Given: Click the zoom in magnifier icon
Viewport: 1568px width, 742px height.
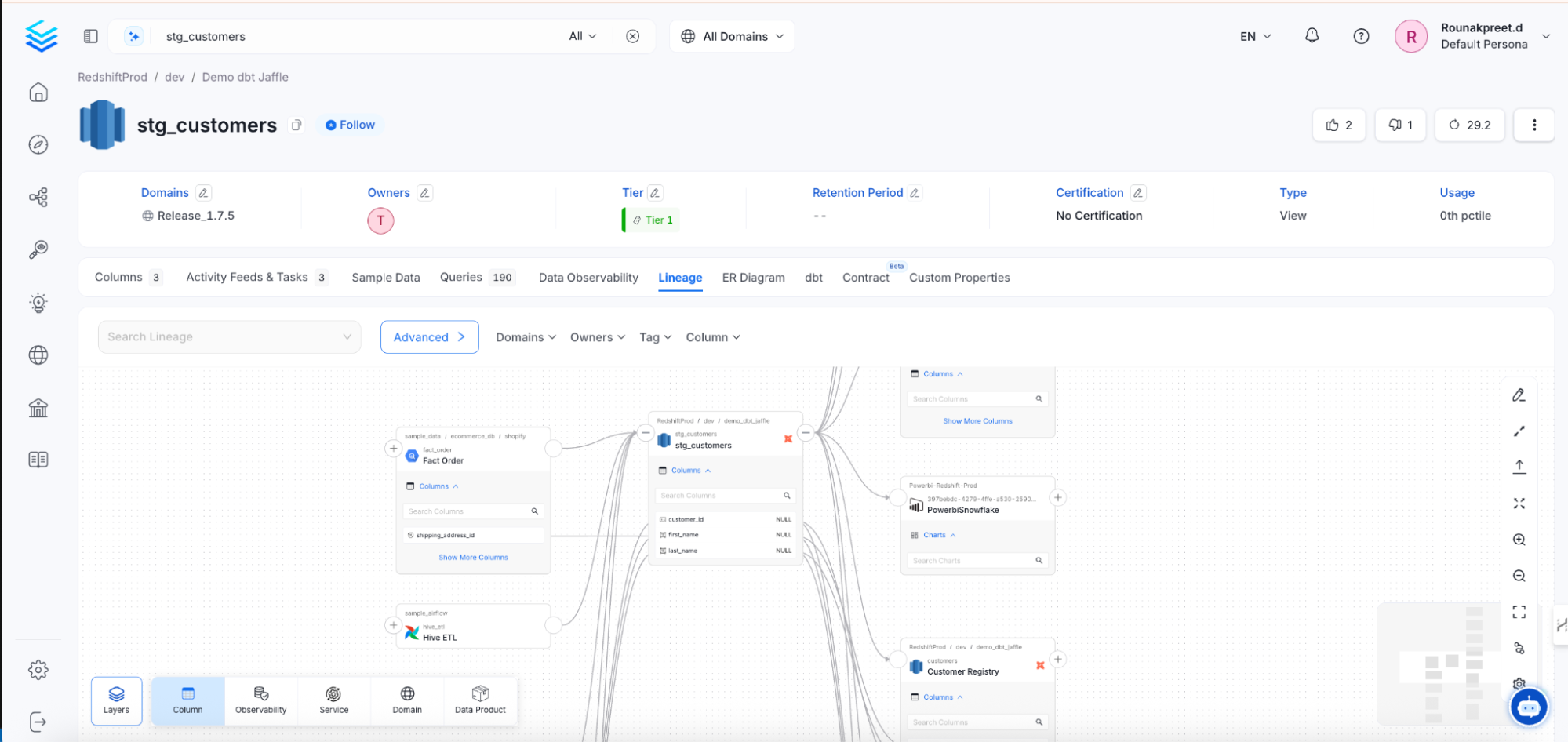Looking at the screenshot, I should pos(1519,540).
